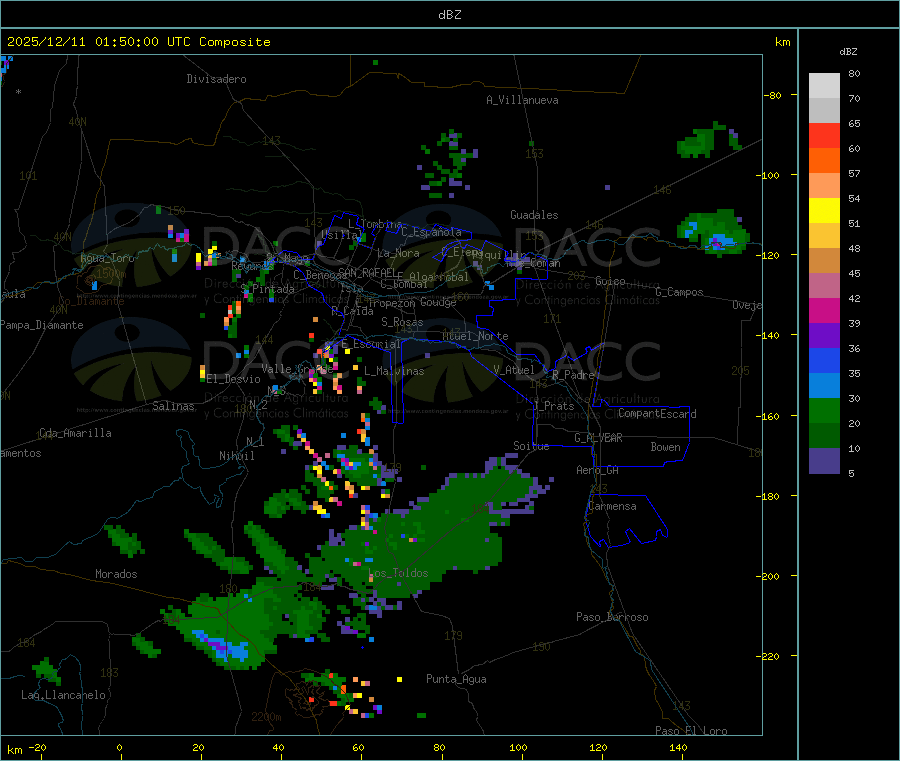Click the 'dBZ' title in the top bar
This screenshot has height=761, width=900.
(449, 14)
